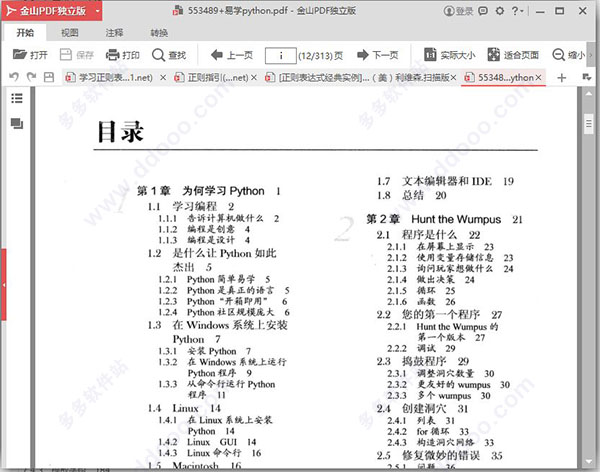Click the 打开 open file button
Screen dimensions: 600x472
point(30,55)
